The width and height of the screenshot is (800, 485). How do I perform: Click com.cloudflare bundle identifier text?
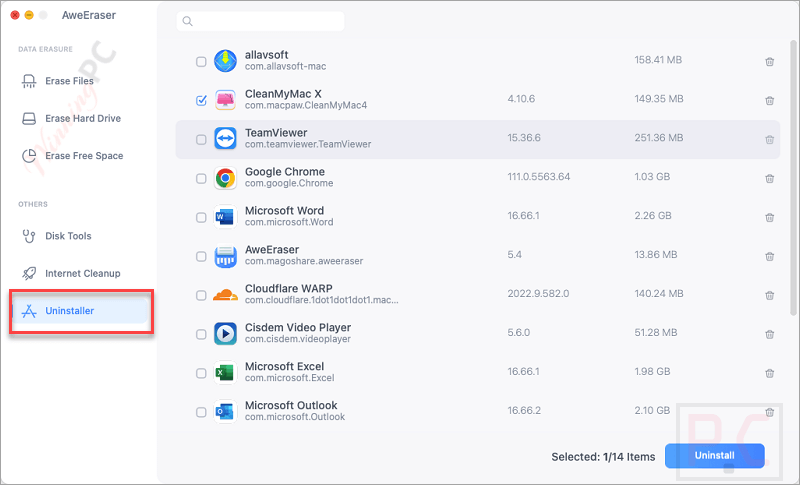coord(321,300)
